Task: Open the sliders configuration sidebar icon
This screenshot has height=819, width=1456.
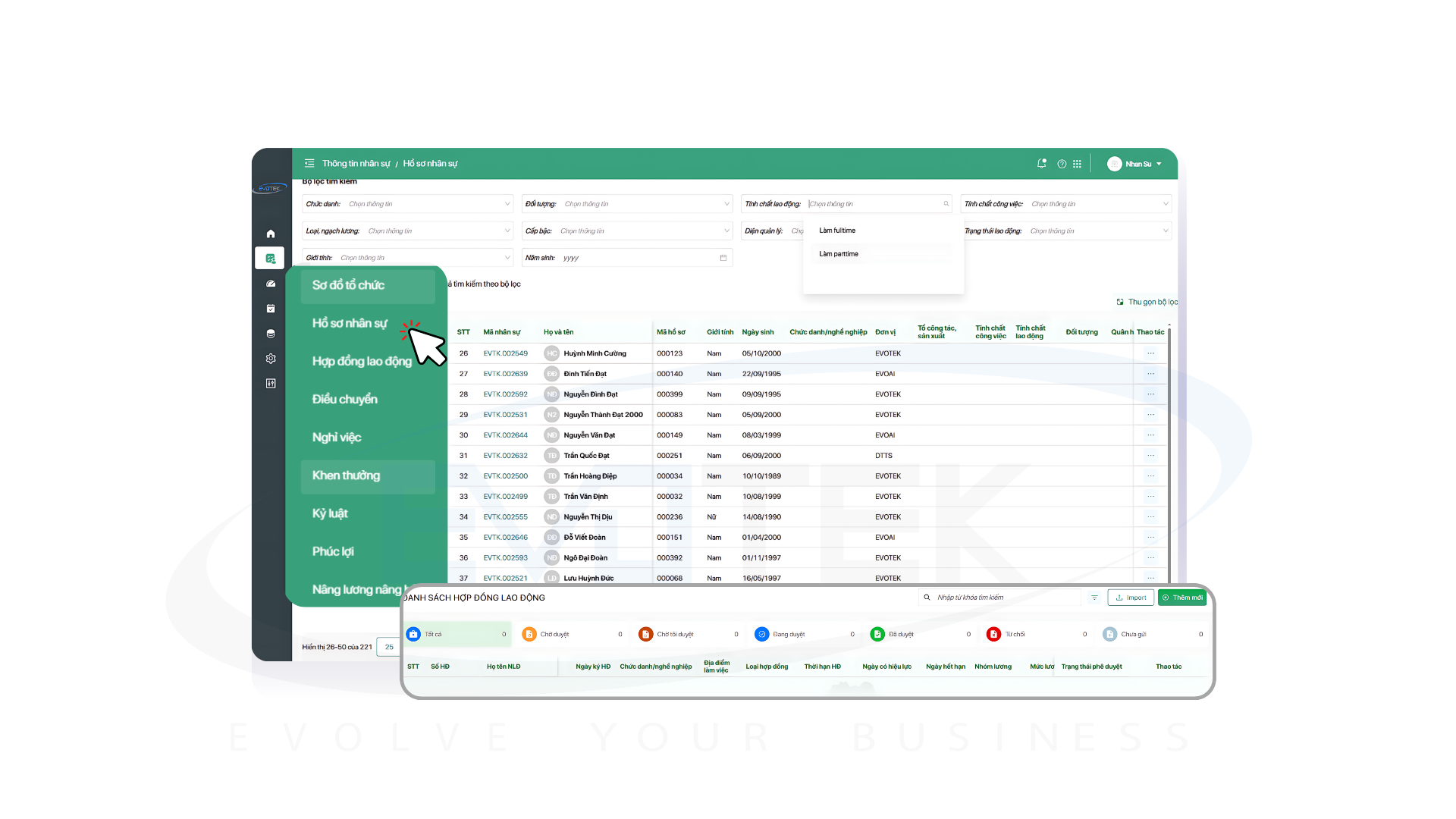Action: click(271, 384)
